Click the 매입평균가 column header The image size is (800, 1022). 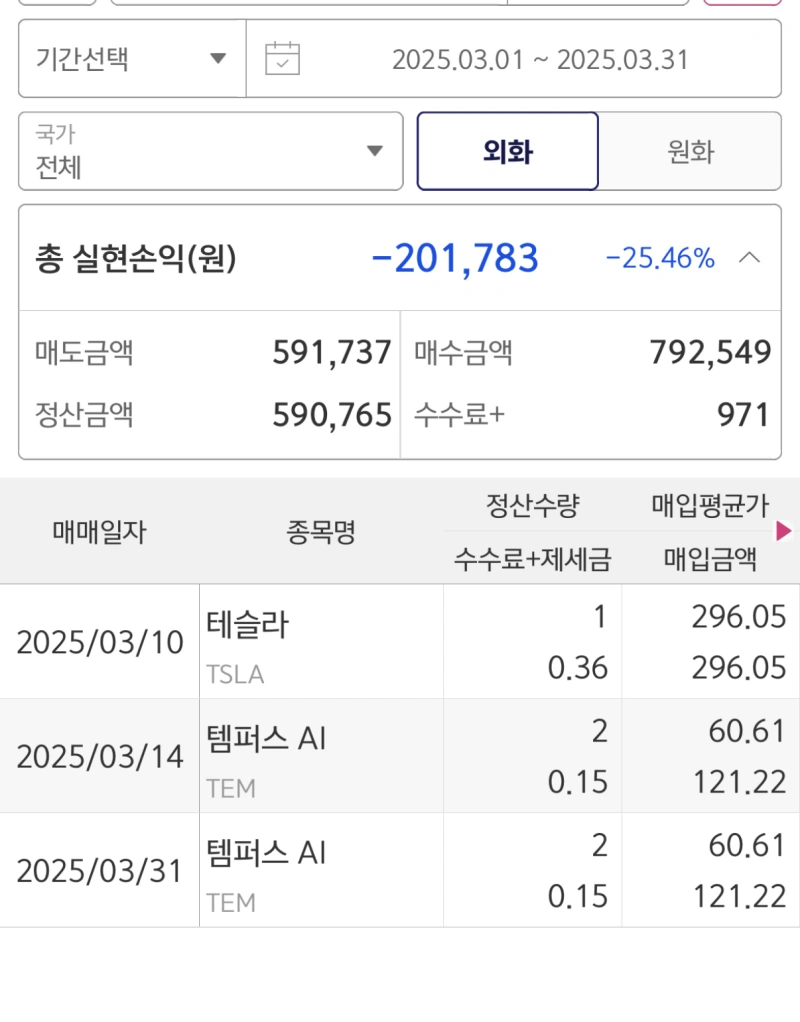click(x=710, y=505)
